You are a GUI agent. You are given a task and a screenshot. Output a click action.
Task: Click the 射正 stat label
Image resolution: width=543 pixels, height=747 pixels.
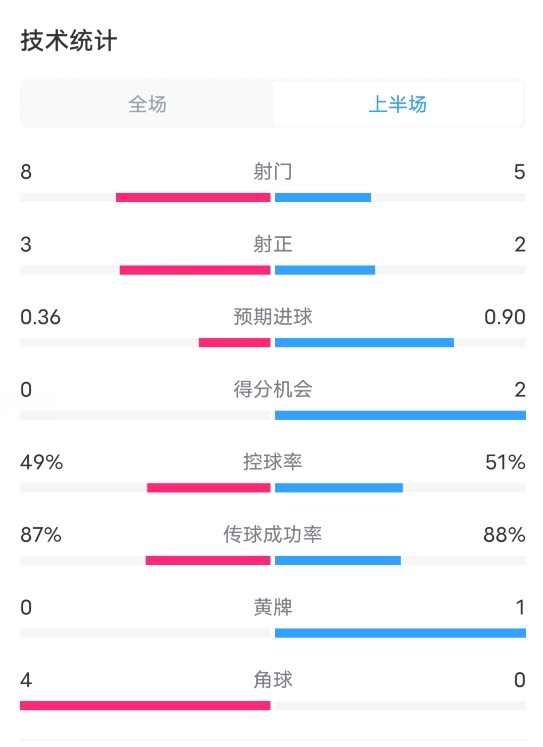click(x=272, y=244)
